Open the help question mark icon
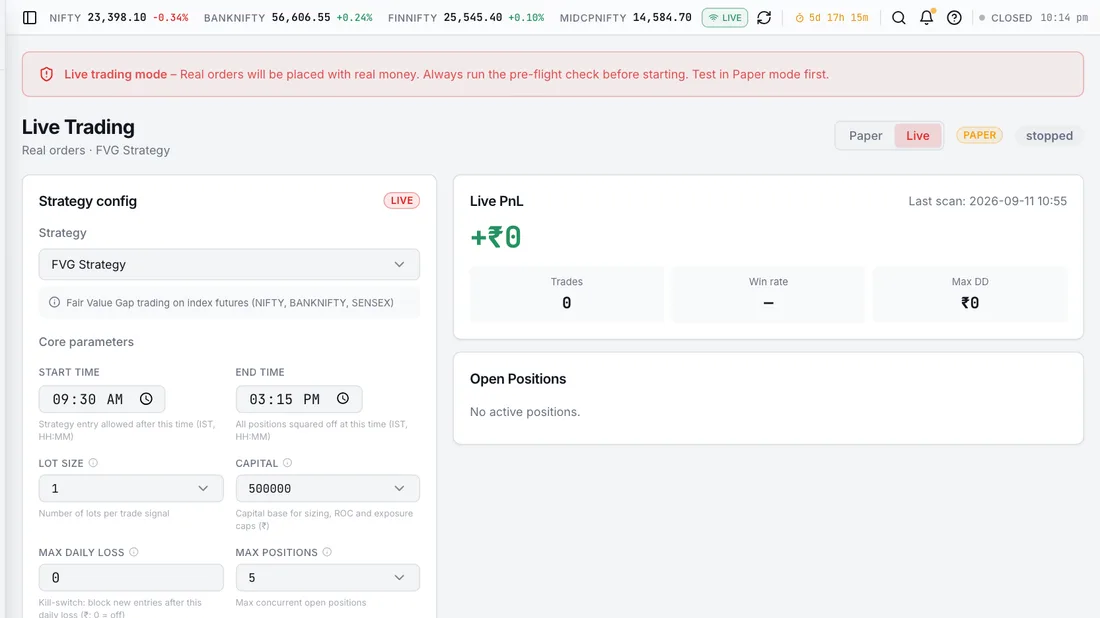The width and height of the screenshot is (1100, 618). coord(954,18)
